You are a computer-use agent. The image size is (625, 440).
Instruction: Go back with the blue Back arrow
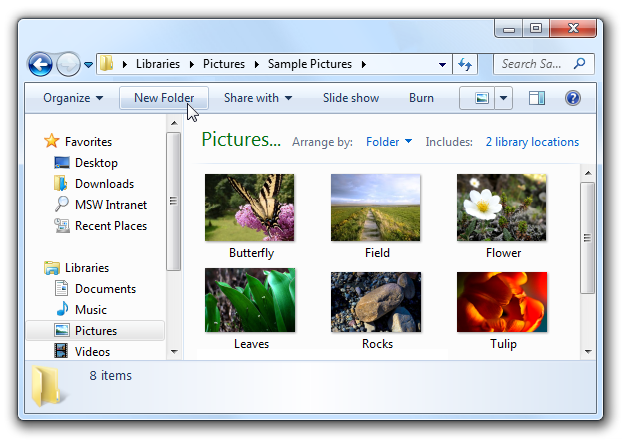coord(40,64)
